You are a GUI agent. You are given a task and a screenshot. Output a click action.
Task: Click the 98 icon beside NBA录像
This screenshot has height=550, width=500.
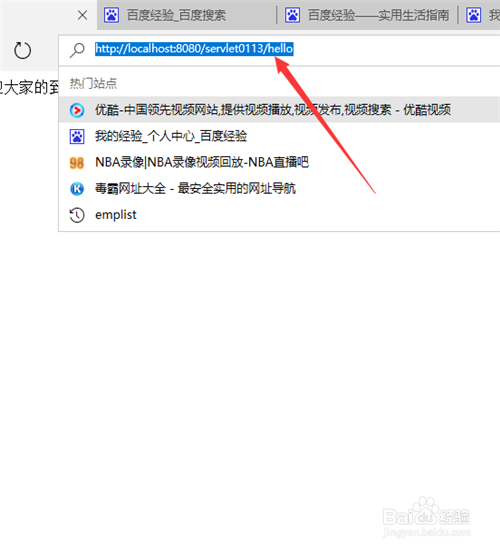click(x=77, y=163)
